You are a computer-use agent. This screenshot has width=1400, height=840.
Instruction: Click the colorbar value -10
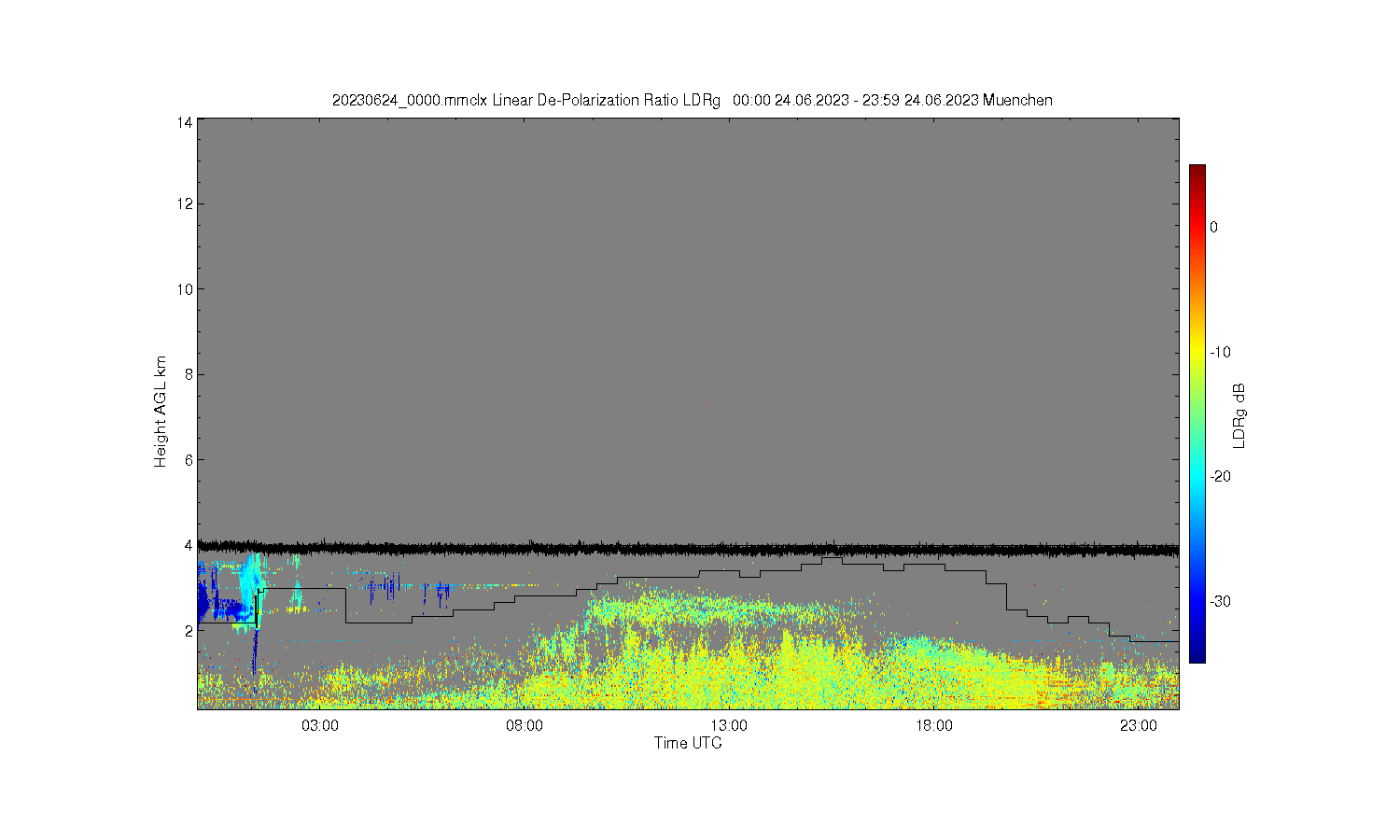[1220, 352]
